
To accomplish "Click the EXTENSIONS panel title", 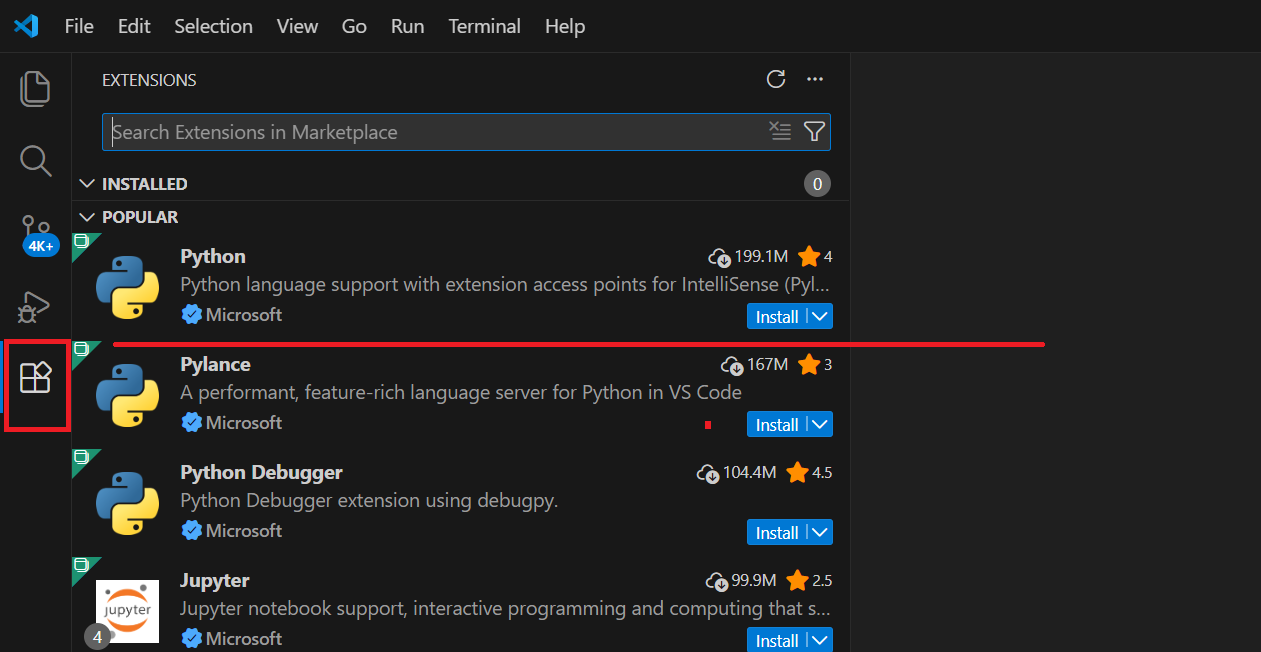I will pyautogui.click(x=149, y=80).
